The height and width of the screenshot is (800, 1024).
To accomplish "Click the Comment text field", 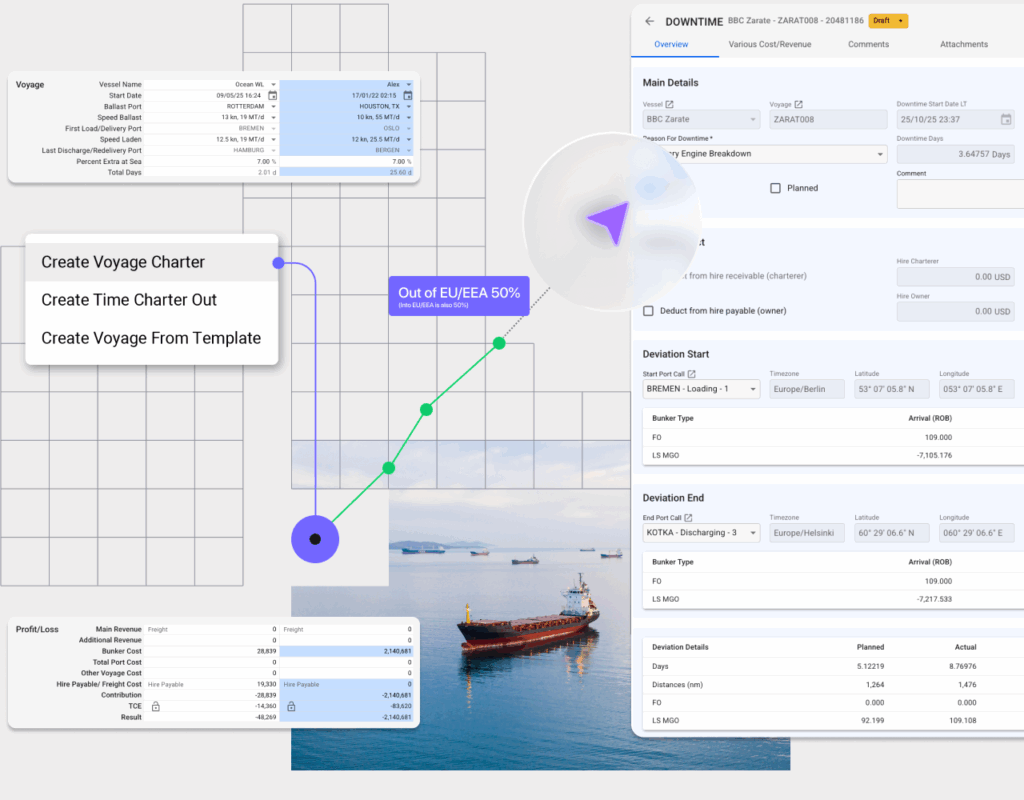I will tap(960, 194).
